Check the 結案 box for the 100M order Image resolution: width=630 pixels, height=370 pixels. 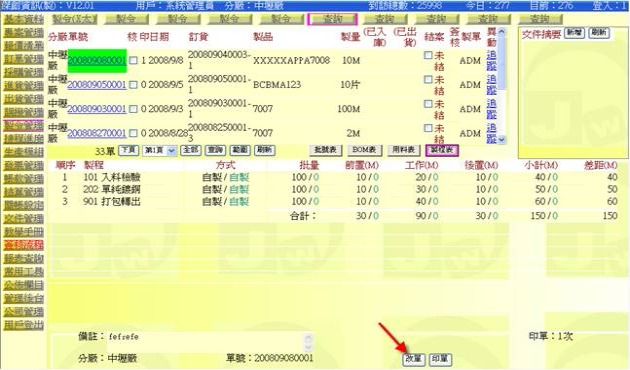pyautogui.click(x=428, y=104)
